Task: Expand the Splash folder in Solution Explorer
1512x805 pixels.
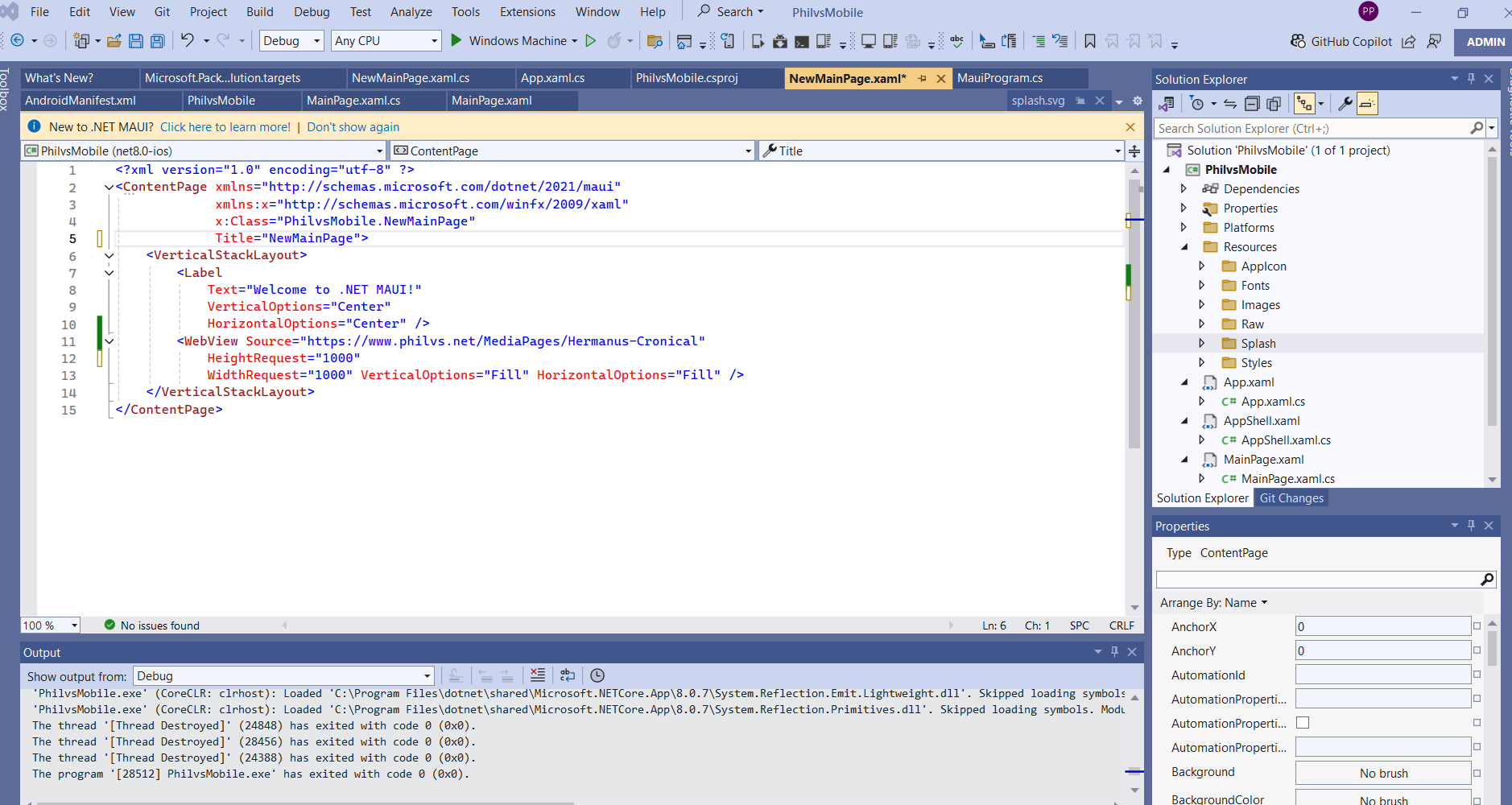Action: tap(1202, 344)
